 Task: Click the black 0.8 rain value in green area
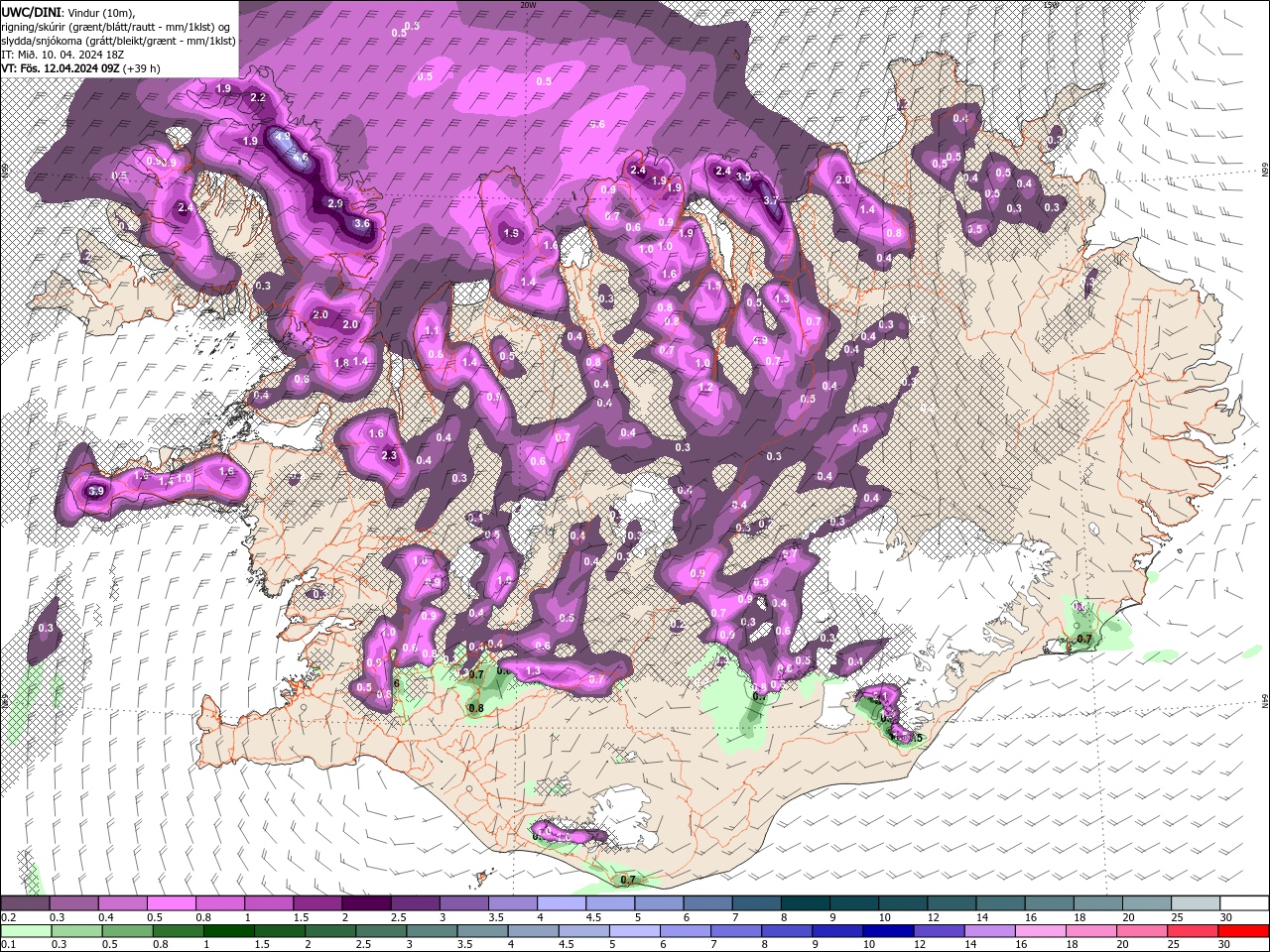coord(476,708)
